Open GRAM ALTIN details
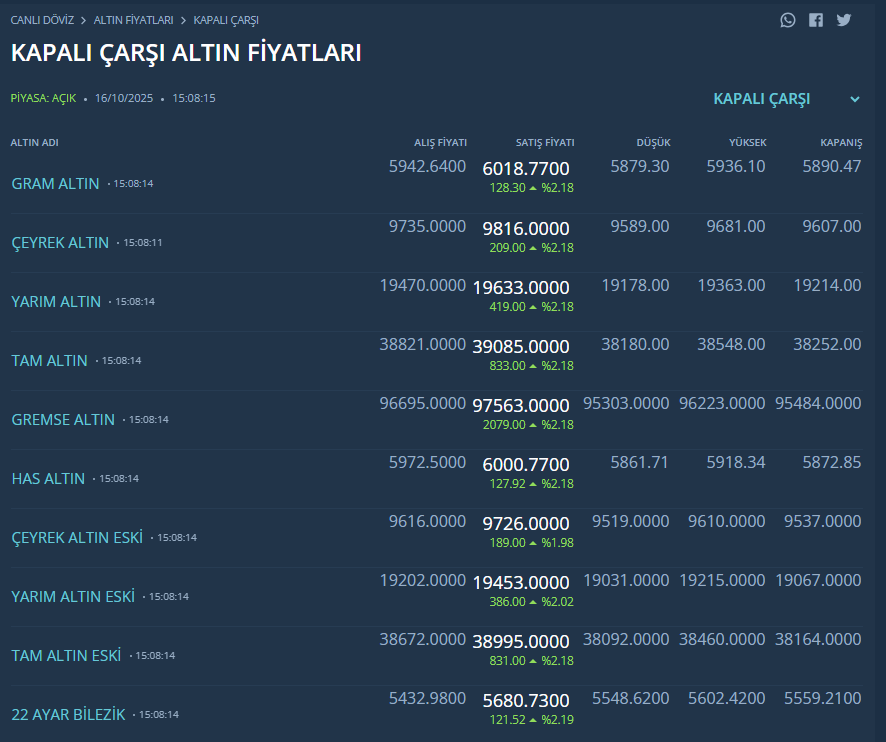The image size is (886, 742). pyautogui.click(x=55, y=184)
